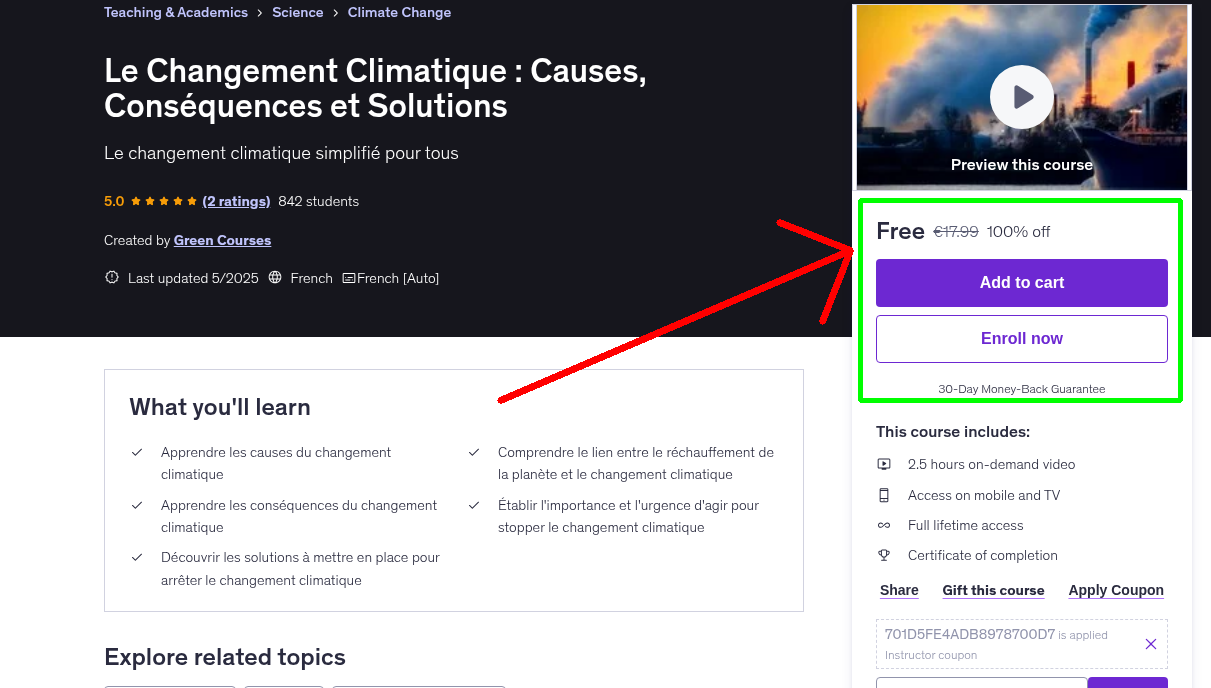Image resolution: width=1211 pixels, height=688 pixels.
Task: Click the closed-captions icon before French [Auto]
Action: tap(348, 278)
